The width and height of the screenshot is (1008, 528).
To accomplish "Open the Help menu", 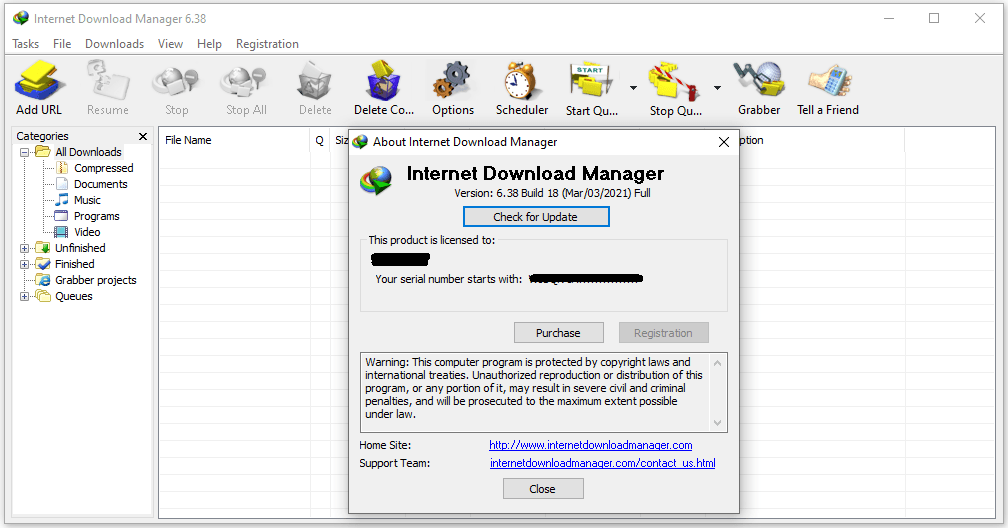I will click(x=209, y=44).
